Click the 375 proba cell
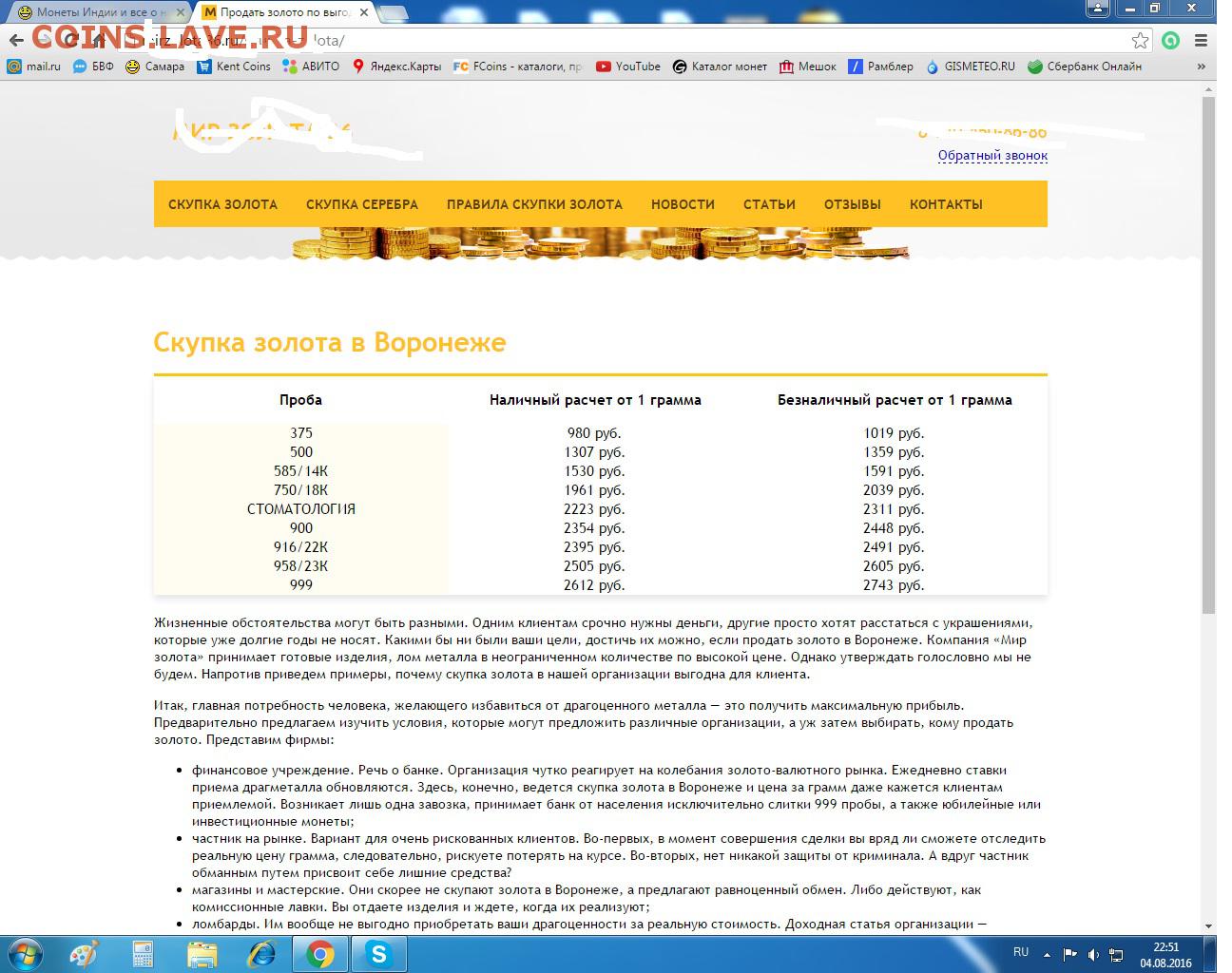 tap(300, 433)
